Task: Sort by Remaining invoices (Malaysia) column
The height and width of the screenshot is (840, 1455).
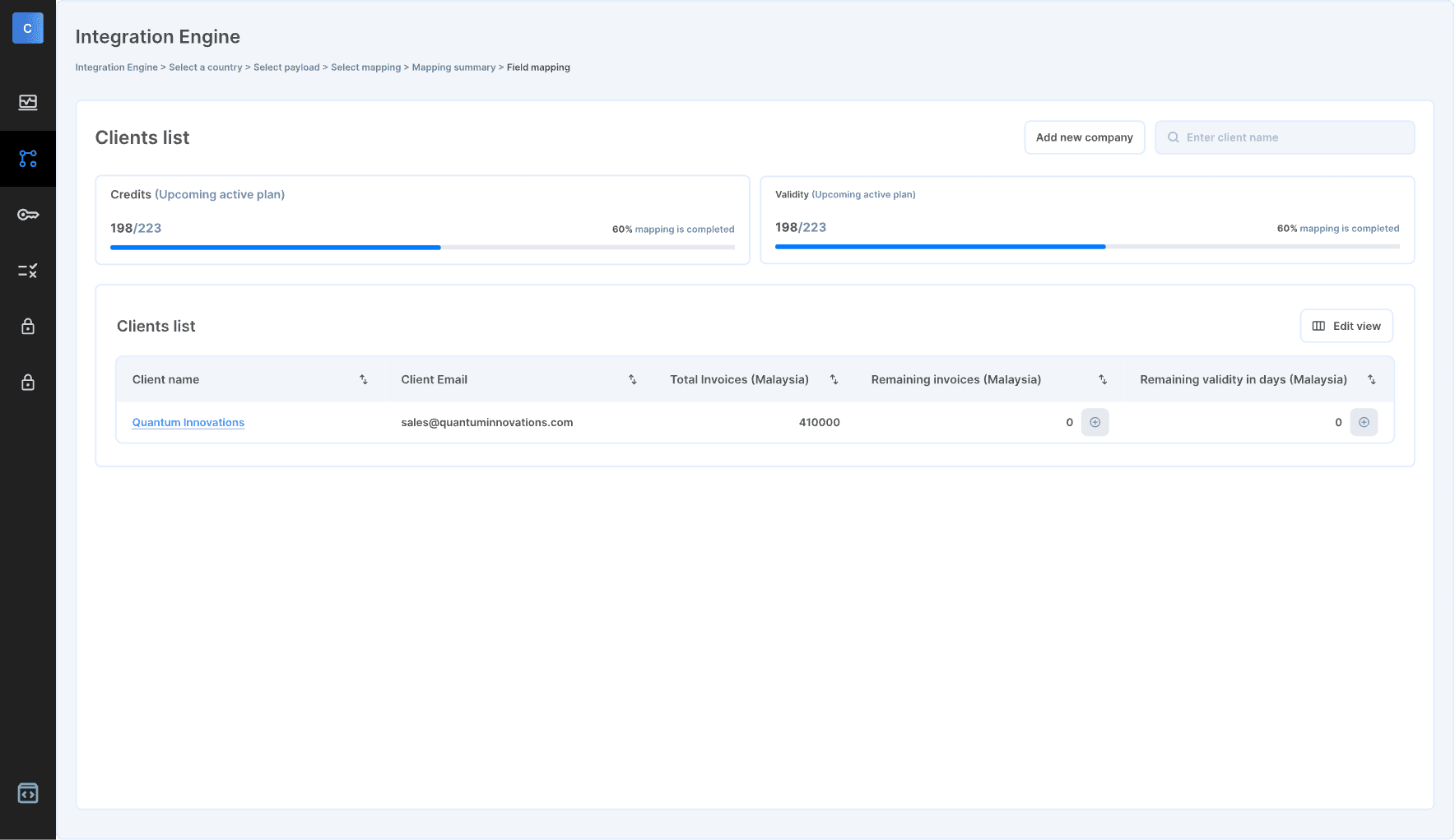Action: pyautogui.click(x=1103, y=379)
